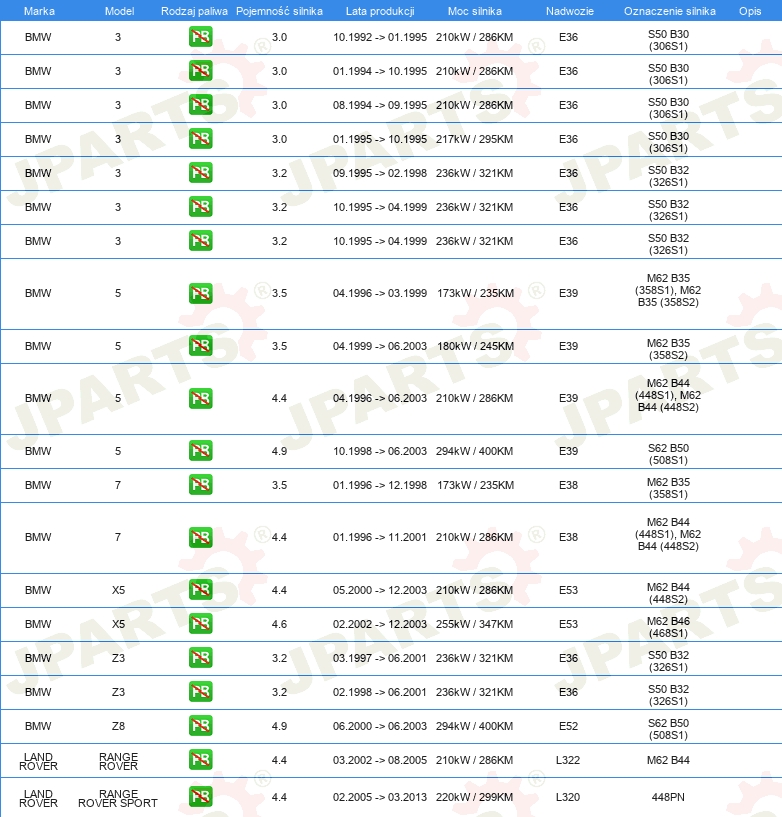Image resolution: width=782 pixels, height=817 pixels.
Task: Click the Opis column header
Action: (750, 11)
